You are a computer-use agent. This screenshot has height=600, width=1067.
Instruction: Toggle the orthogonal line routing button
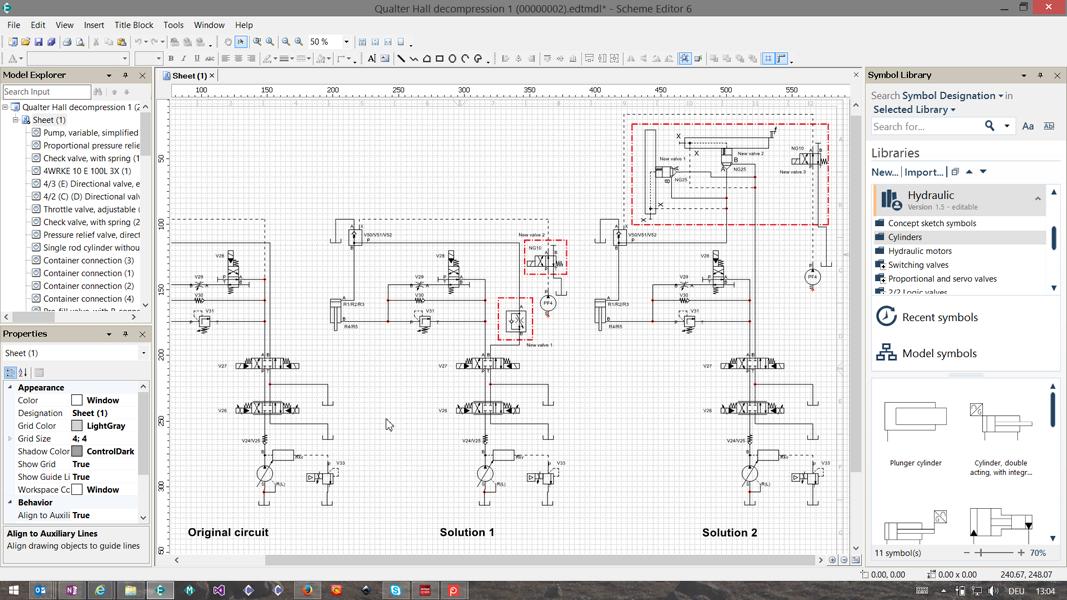coord(781,59)
